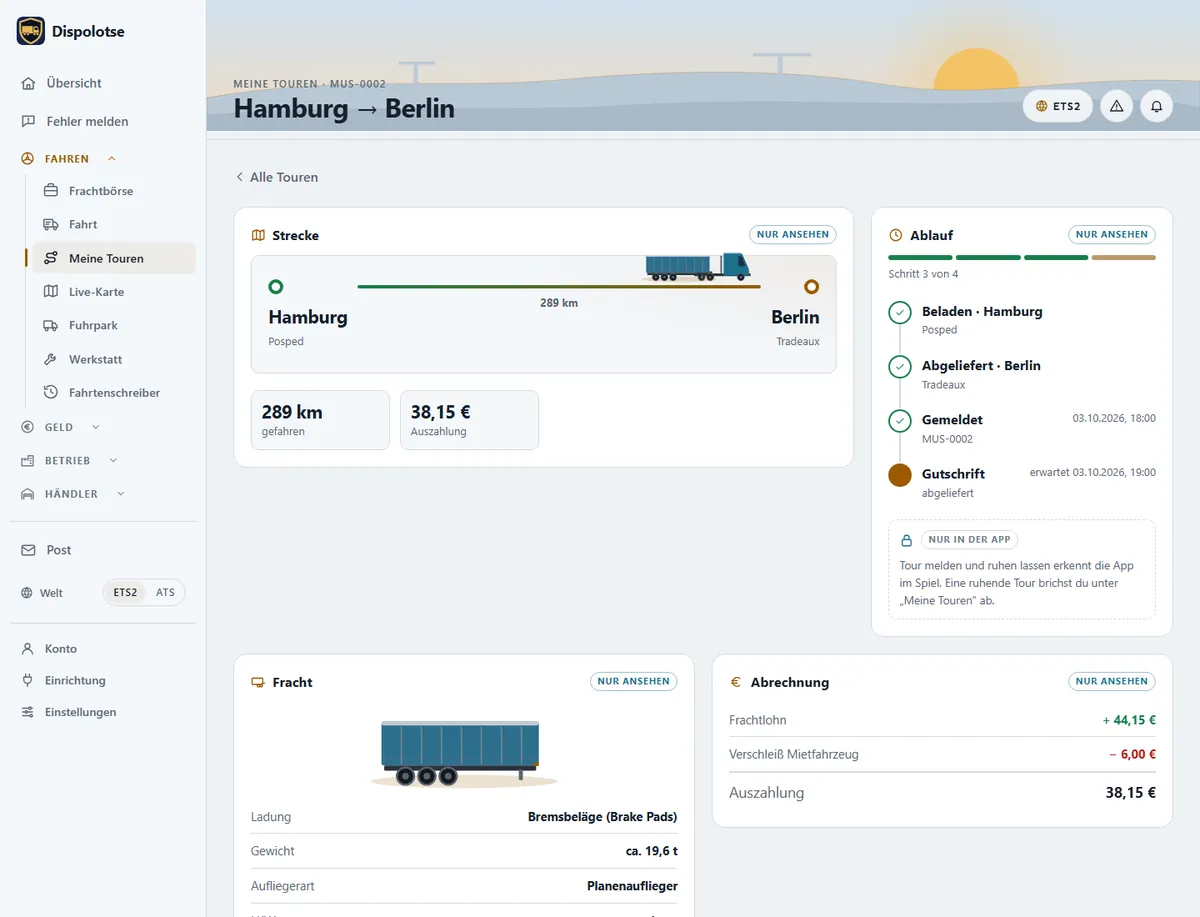Click the Frachtbörse briefcase icon

(x=51, y=191)
